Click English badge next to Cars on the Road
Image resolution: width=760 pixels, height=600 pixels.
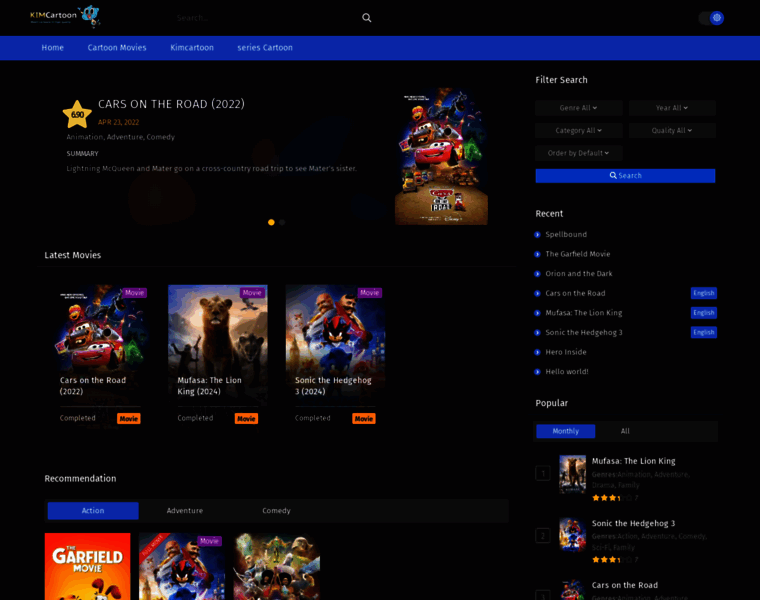(x=703, y=293)
